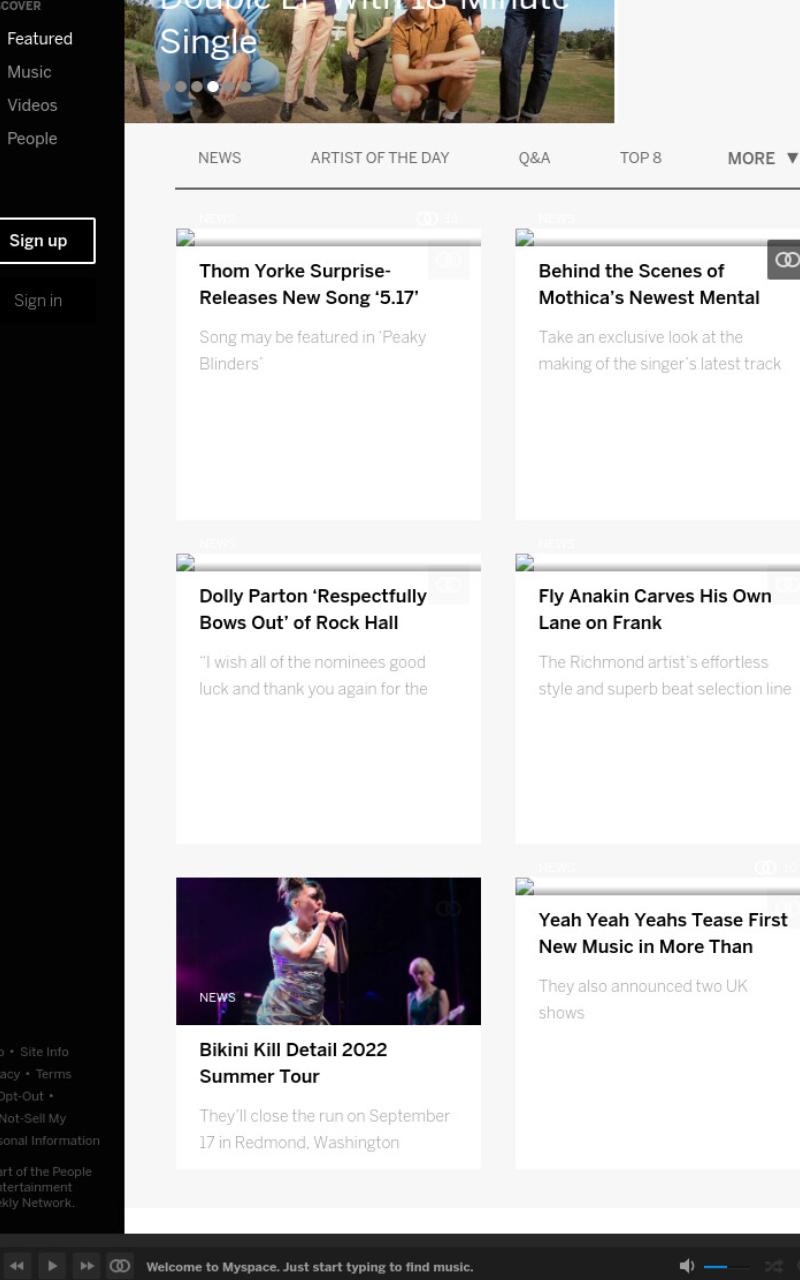This screenshot has width=800, height=1280.
Task: Open the Site Info footer link
Action: pyautogui.click(x=44, y=1052)
